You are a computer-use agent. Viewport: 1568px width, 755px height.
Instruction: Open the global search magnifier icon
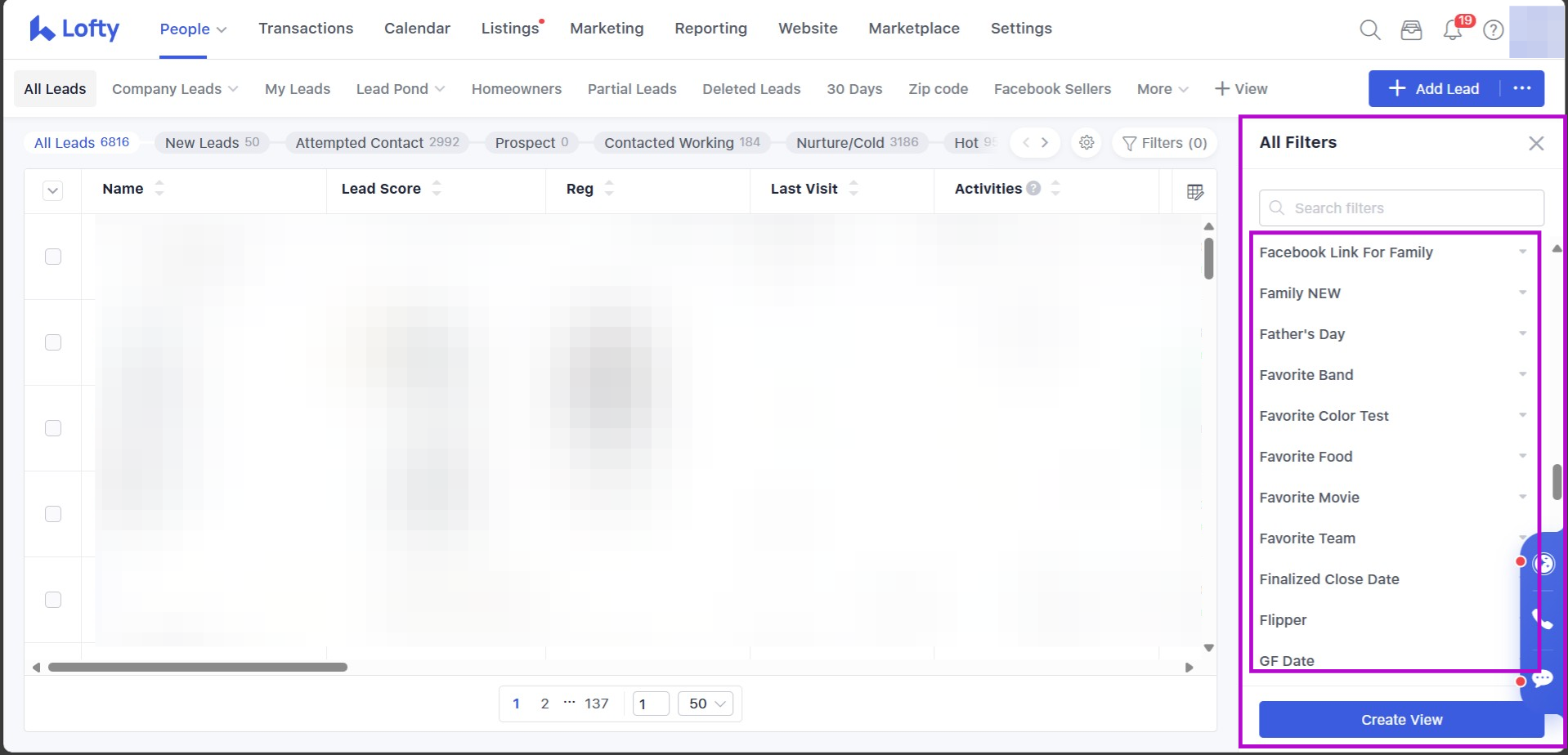click(x=1369, y=30)
